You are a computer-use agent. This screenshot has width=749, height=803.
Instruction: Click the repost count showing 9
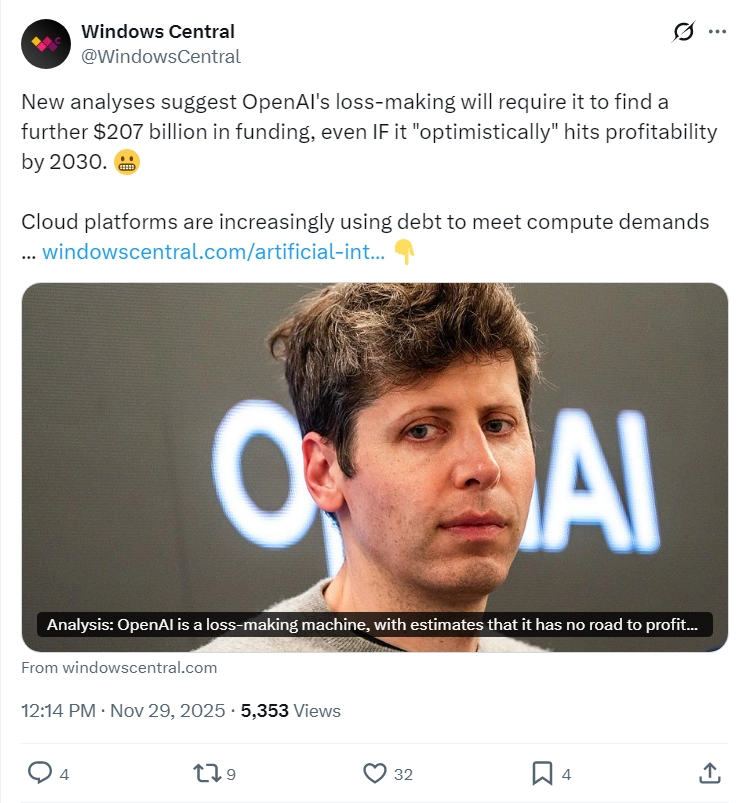(x=230, y=772)
